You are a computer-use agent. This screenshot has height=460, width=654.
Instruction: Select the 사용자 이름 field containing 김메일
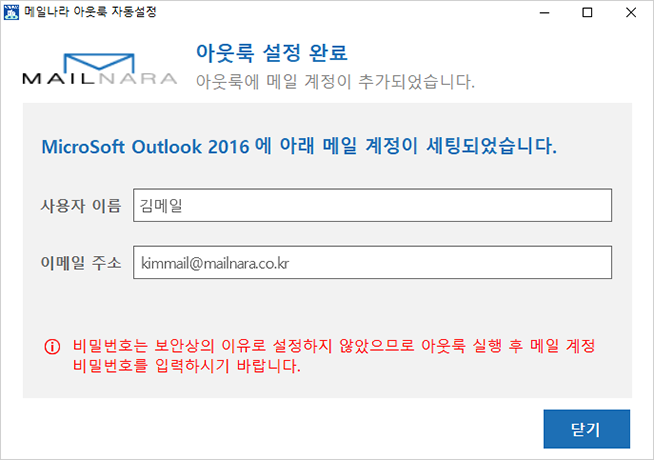coord(372,205)
